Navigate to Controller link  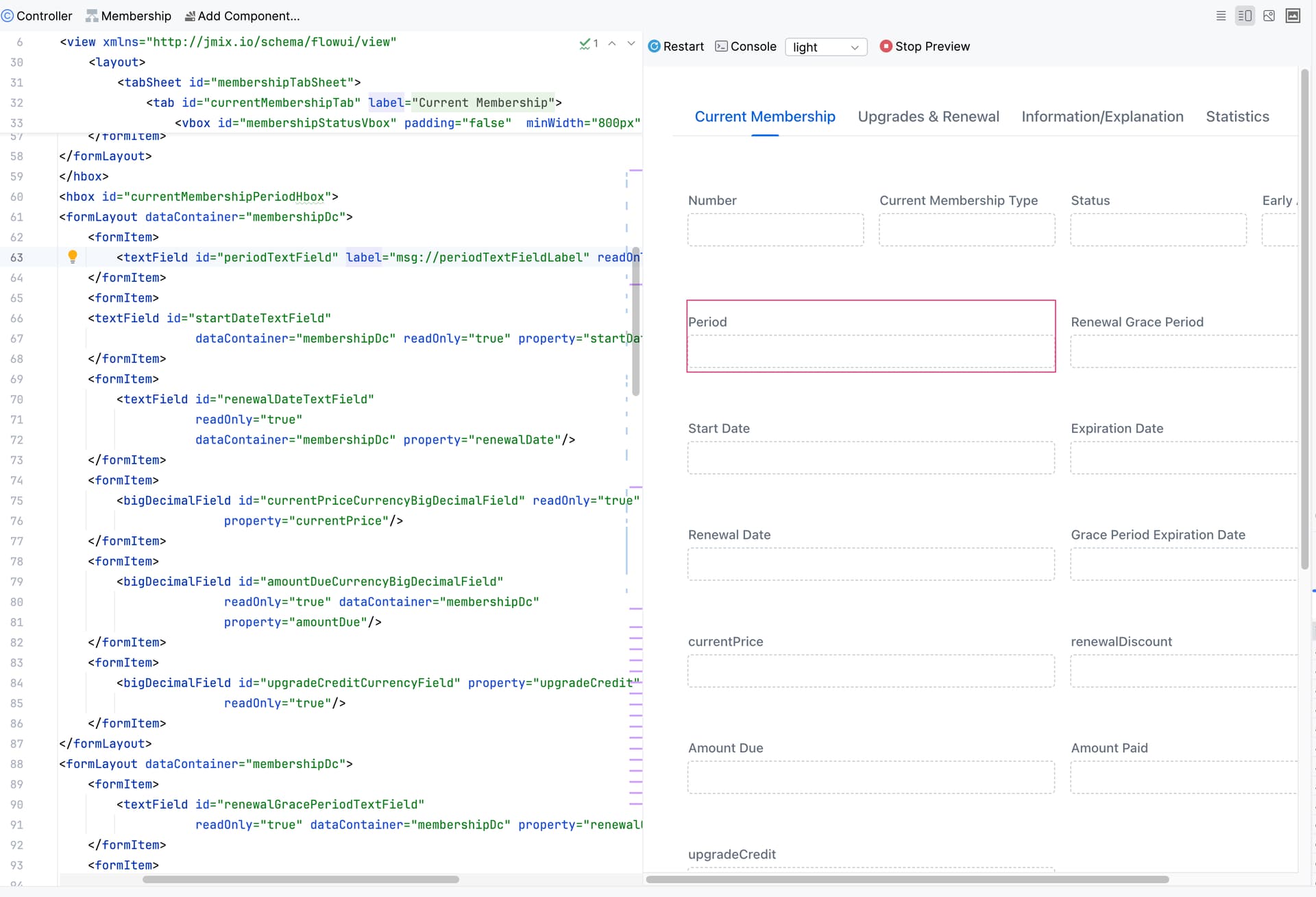37,16
